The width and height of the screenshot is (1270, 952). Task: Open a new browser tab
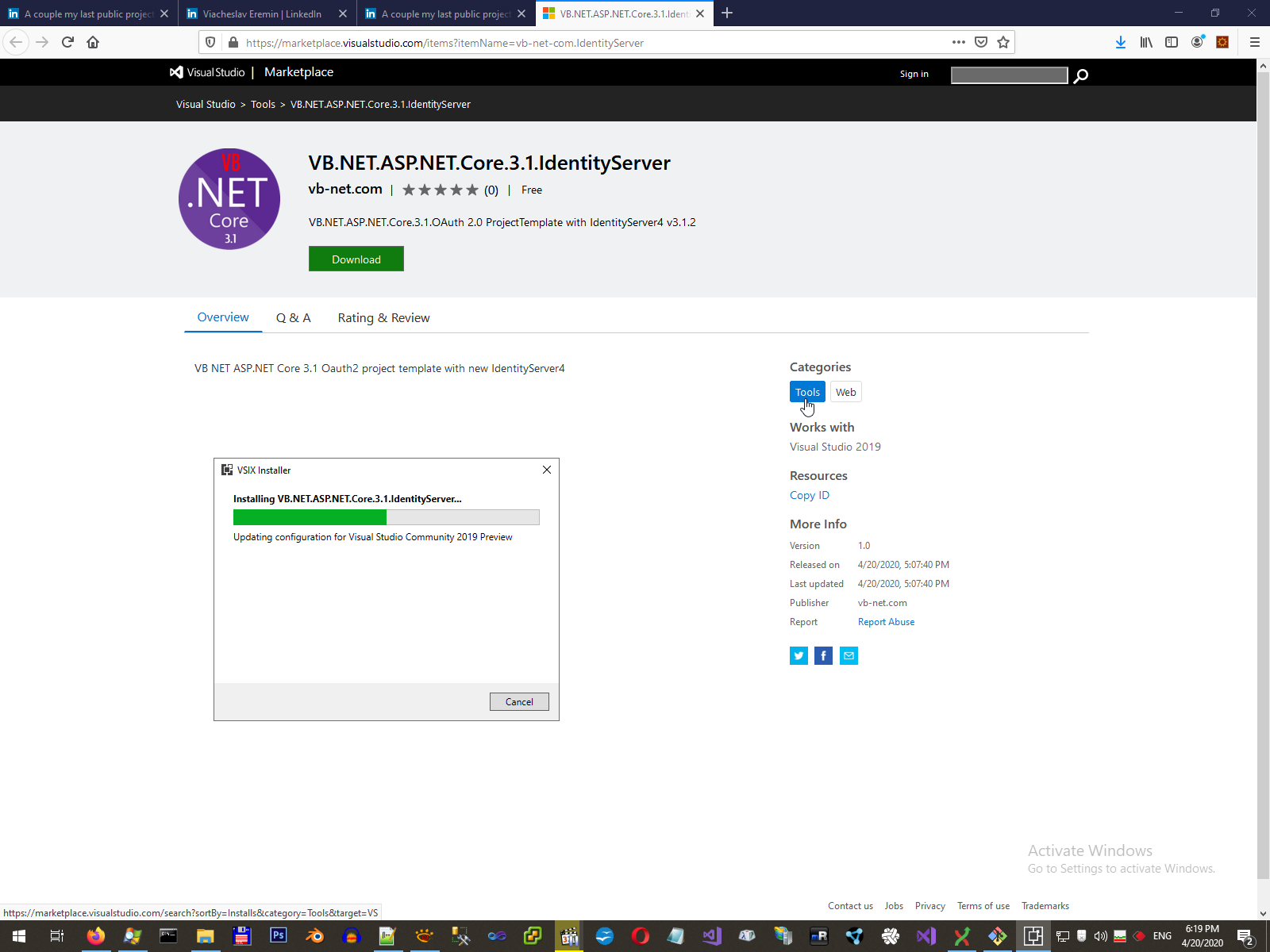(x=727, y=13)
